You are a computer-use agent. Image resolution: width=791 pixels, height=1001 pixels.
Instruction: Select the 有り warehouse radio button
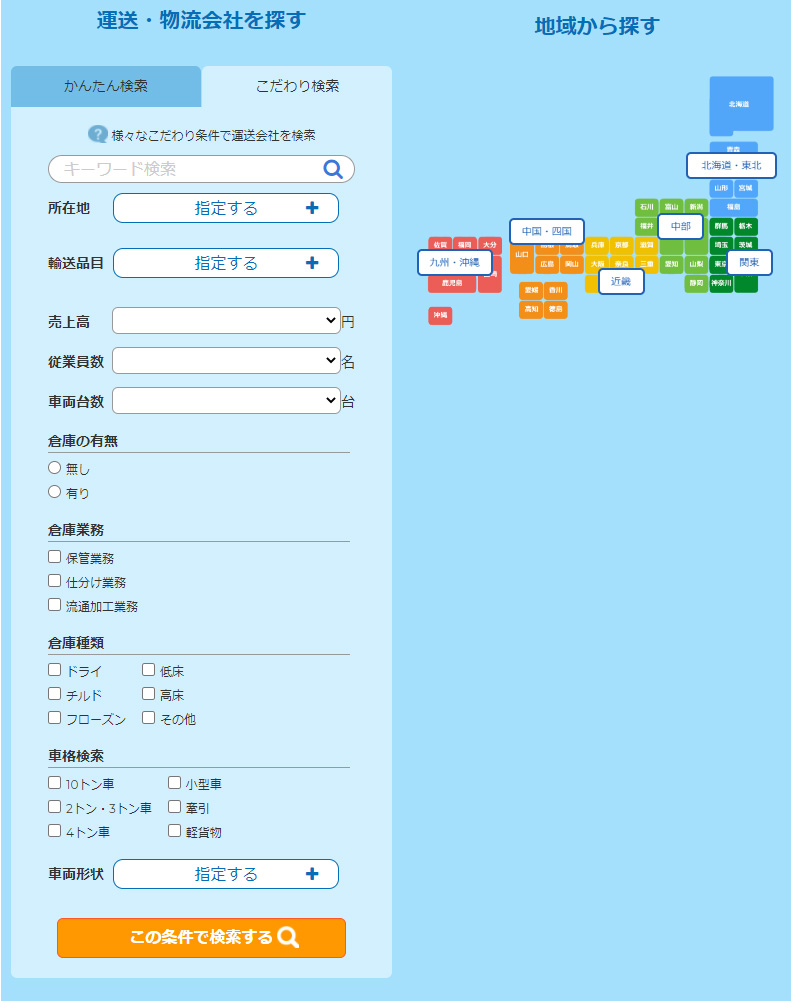(54, 492)
